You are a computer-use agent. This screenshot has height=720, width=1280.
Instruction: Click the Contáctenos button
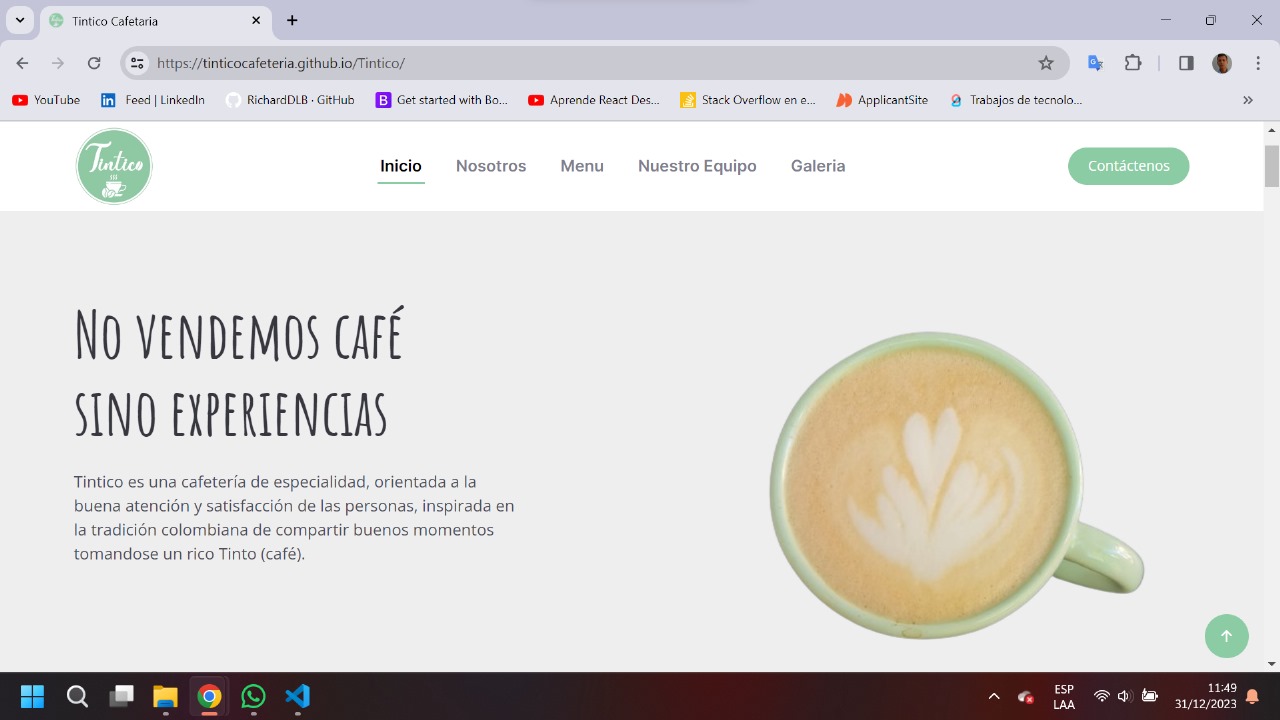pos(1129,166)
